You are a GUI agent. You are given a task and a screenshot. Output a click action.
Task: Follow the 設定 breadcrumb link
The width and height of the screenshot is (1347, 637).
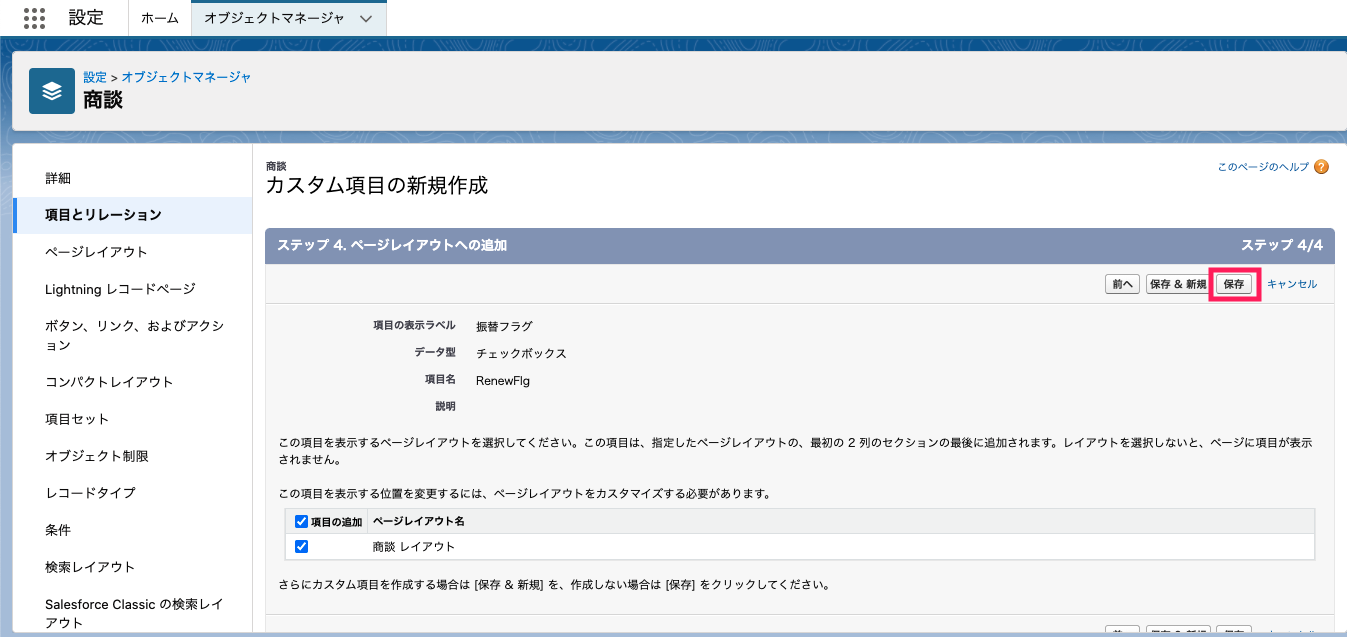point(95,77)
